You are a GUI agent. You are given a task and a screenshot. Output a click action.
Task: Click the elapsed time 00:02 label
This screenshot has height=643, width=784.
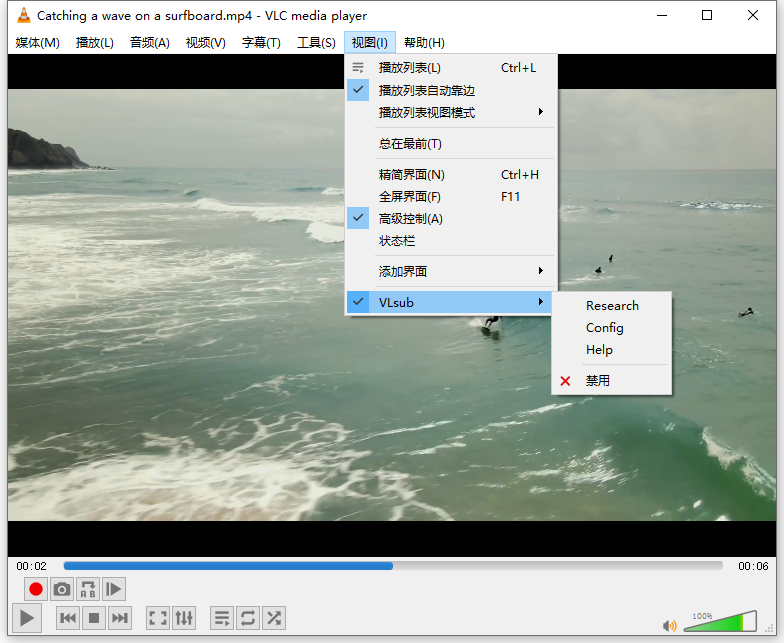click(31, 566)
